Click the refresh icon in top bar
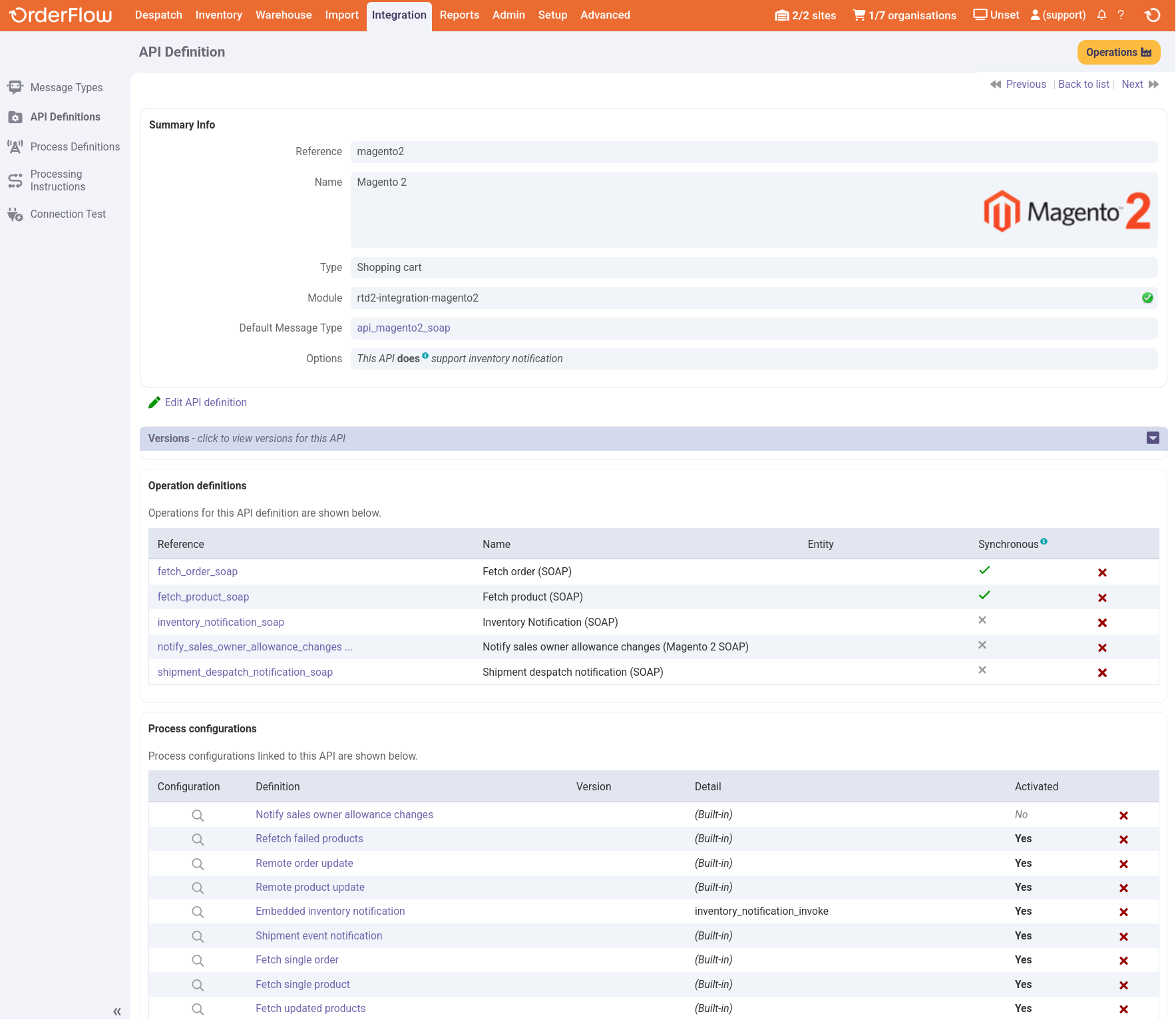This screenshot has width=1176, height=1020. pos(1153,15)
